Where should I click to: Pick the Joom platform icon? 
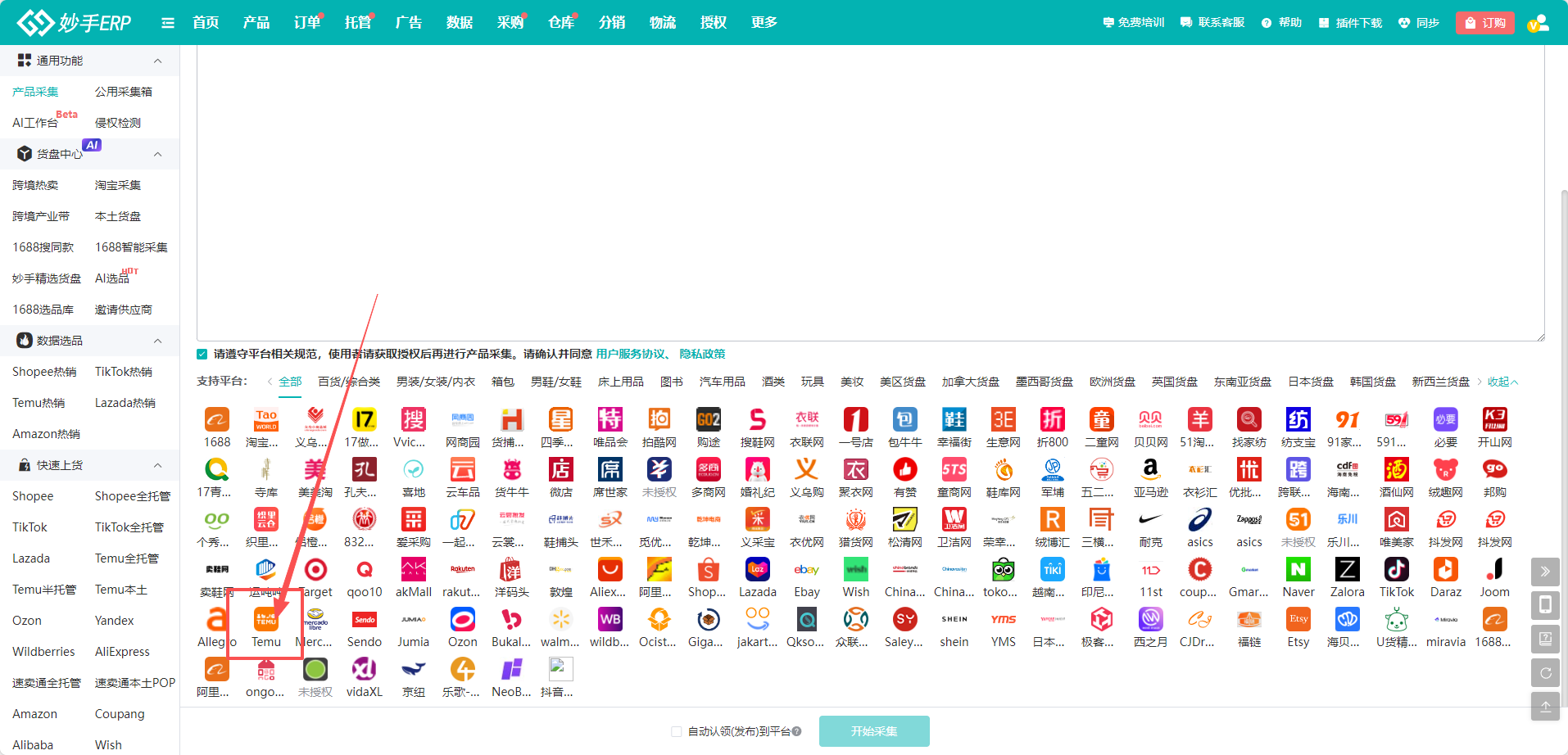[1495, 570]
